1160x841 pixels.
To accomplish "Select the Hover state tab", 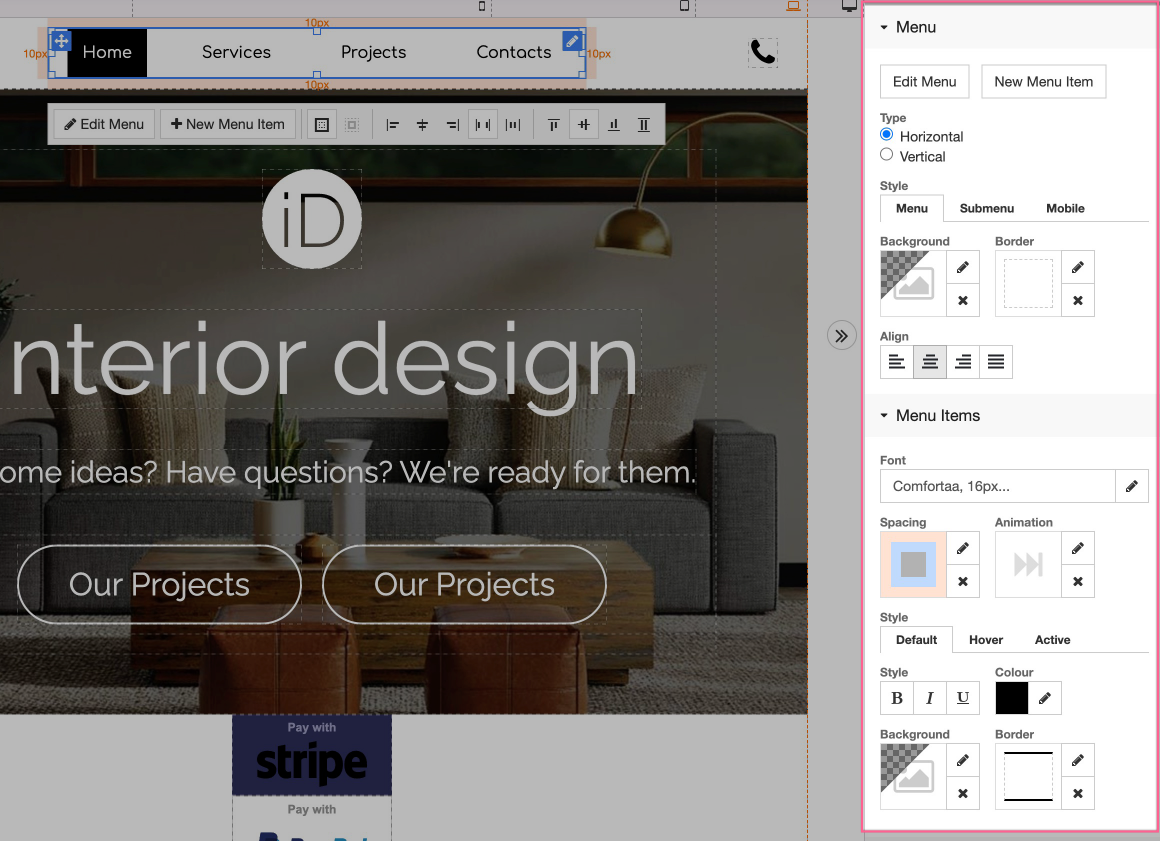I will [x=985, y=640].
